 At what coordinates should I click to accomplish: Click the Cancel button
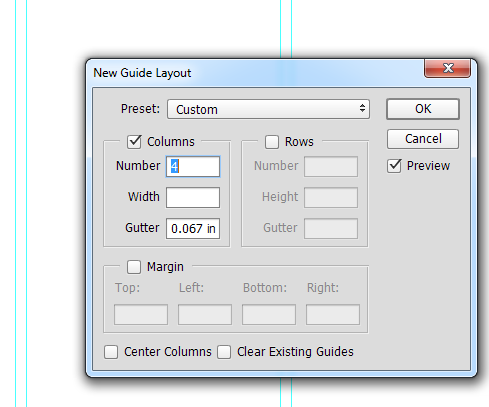423,139
